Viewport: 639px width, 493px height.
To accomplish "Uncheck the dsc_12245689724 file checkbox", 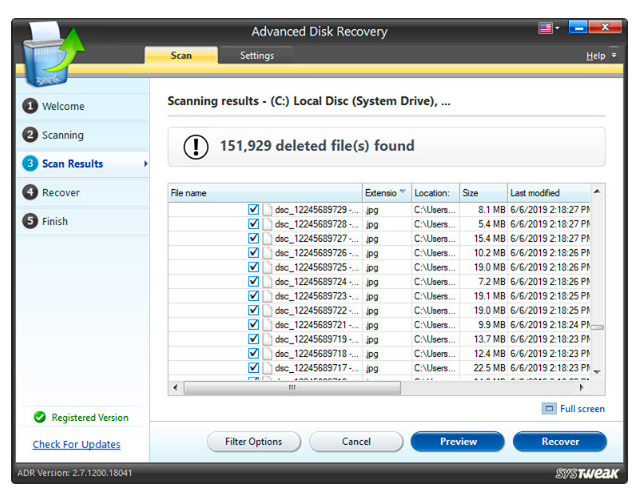I will [253, 282].
